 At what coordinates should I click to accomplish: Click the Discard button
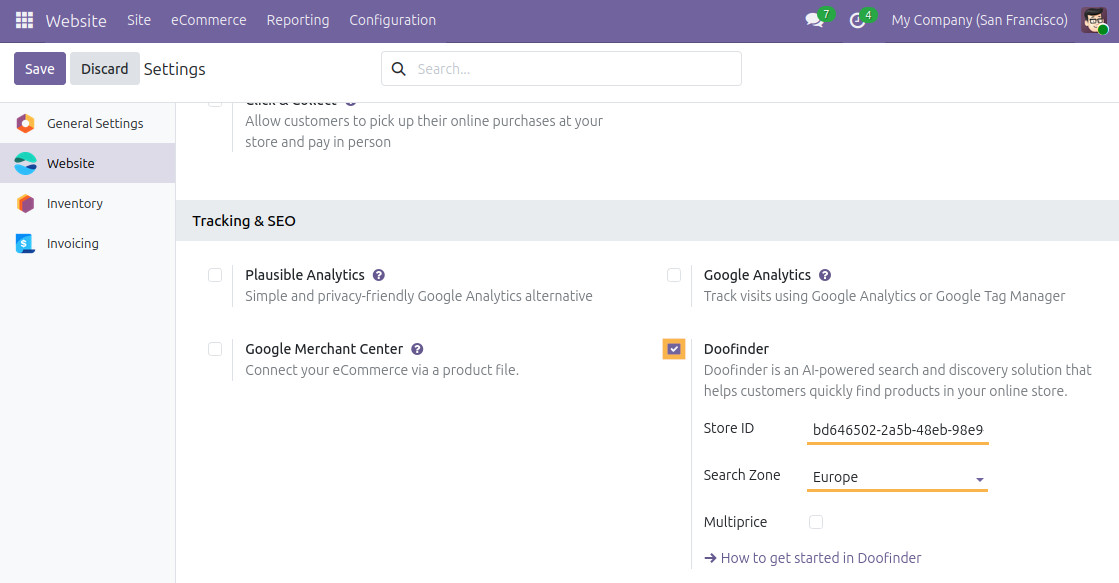pos(105,69)
